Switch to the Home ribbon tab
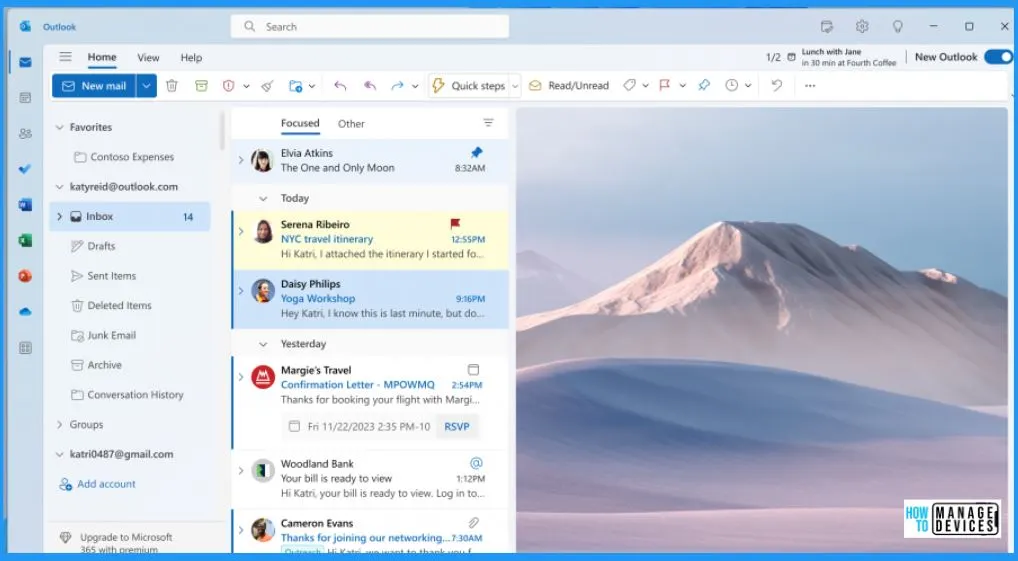 (102, 57)
